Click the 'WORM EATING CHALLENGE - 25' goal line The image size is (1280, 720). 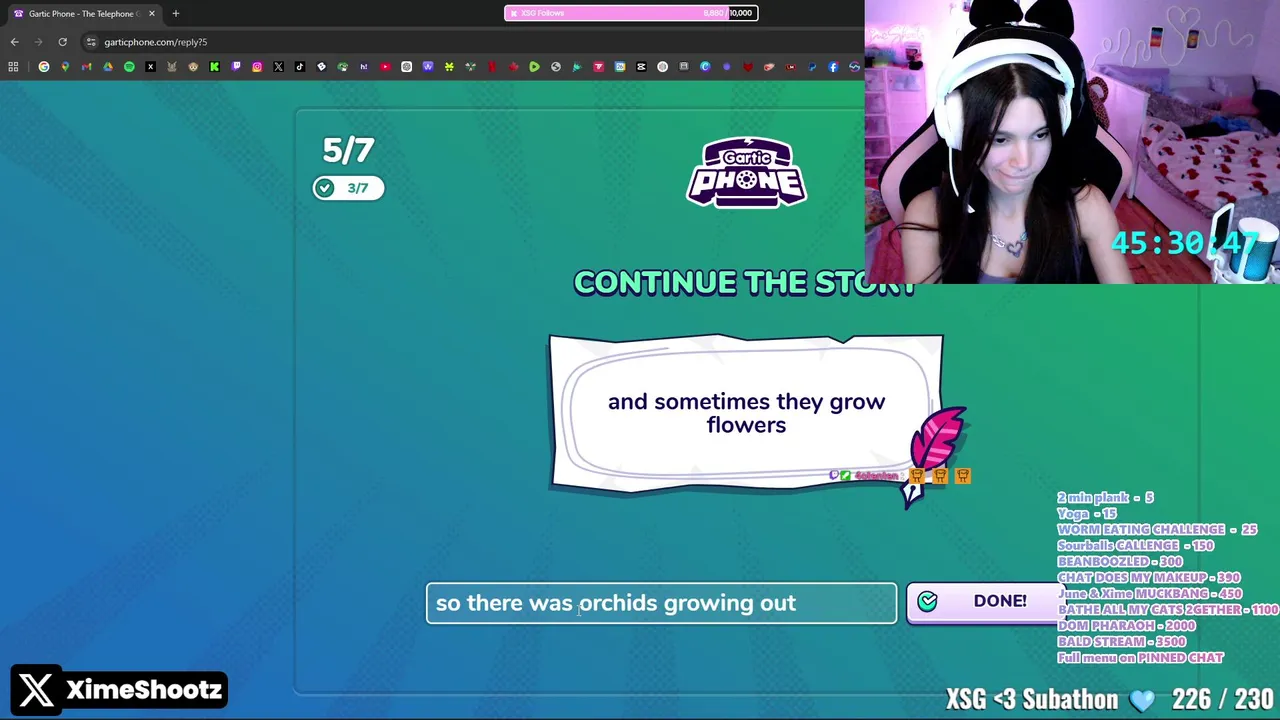pyautogui.click(x=1157, y=530)
